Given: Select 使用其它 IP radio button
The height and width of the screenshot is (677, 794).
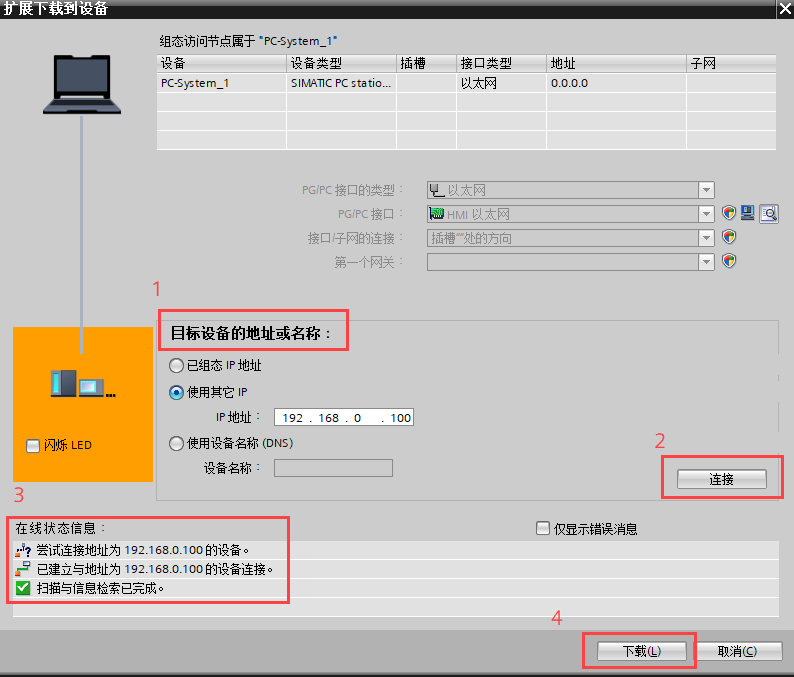Looking at the screenshot, I should 176,392.
